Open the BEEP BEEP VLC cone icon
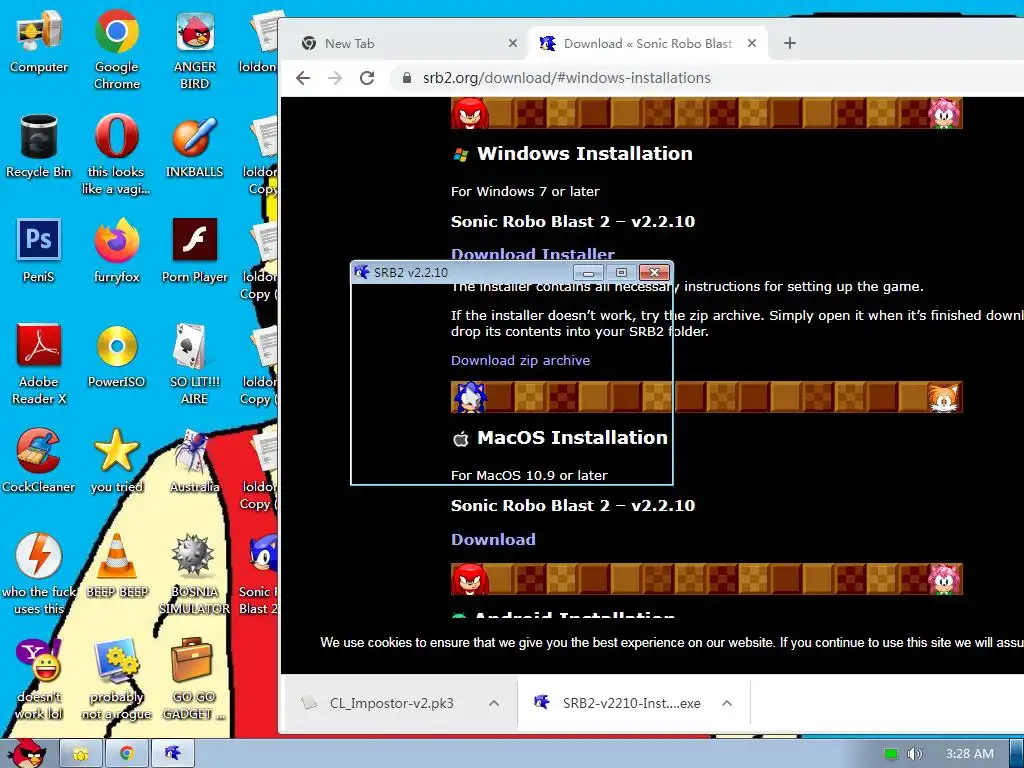 (x=117, y=566)
